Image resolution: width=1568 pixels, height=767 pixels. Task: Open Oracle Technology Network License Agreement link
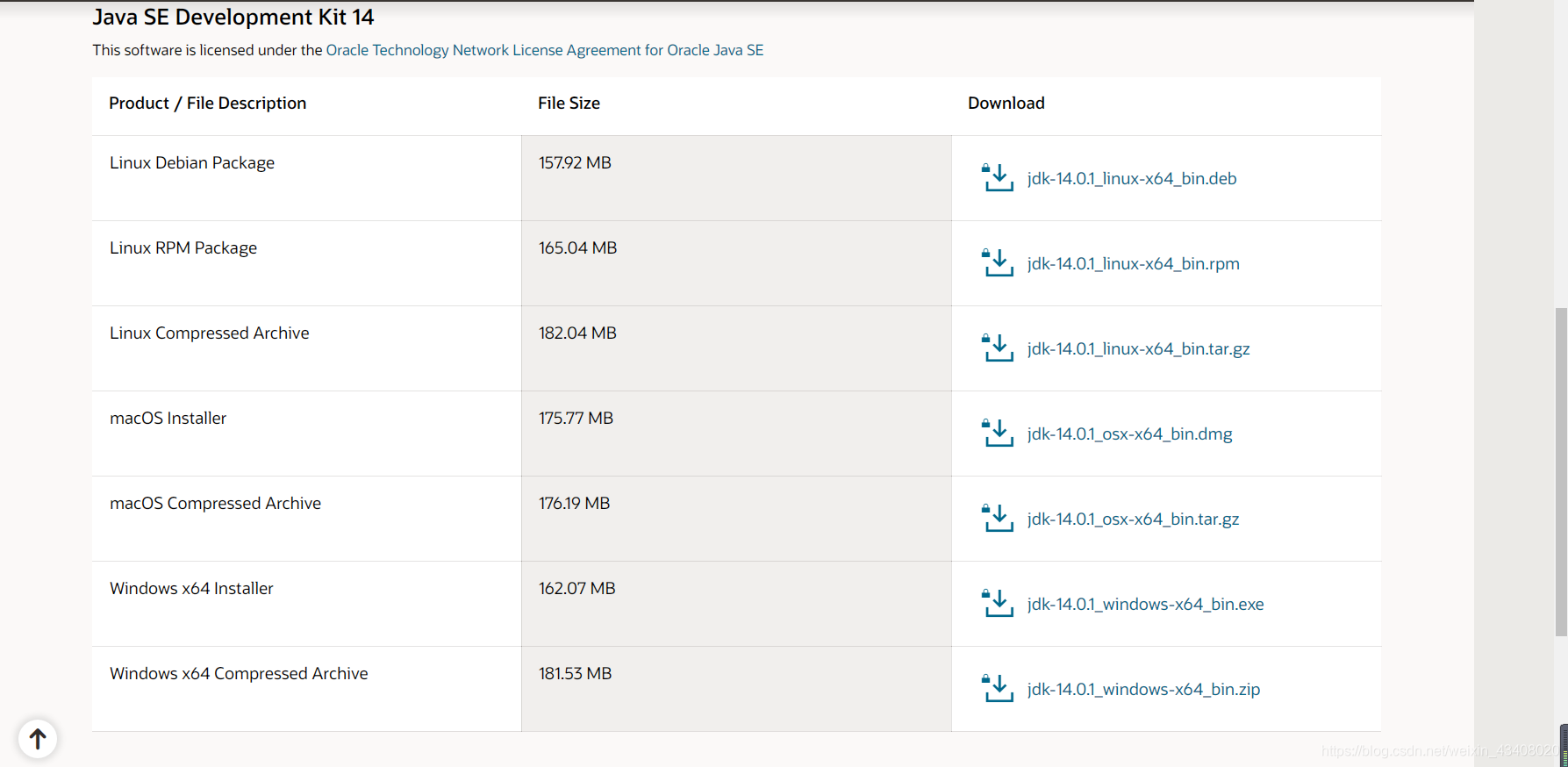[545, 50]
